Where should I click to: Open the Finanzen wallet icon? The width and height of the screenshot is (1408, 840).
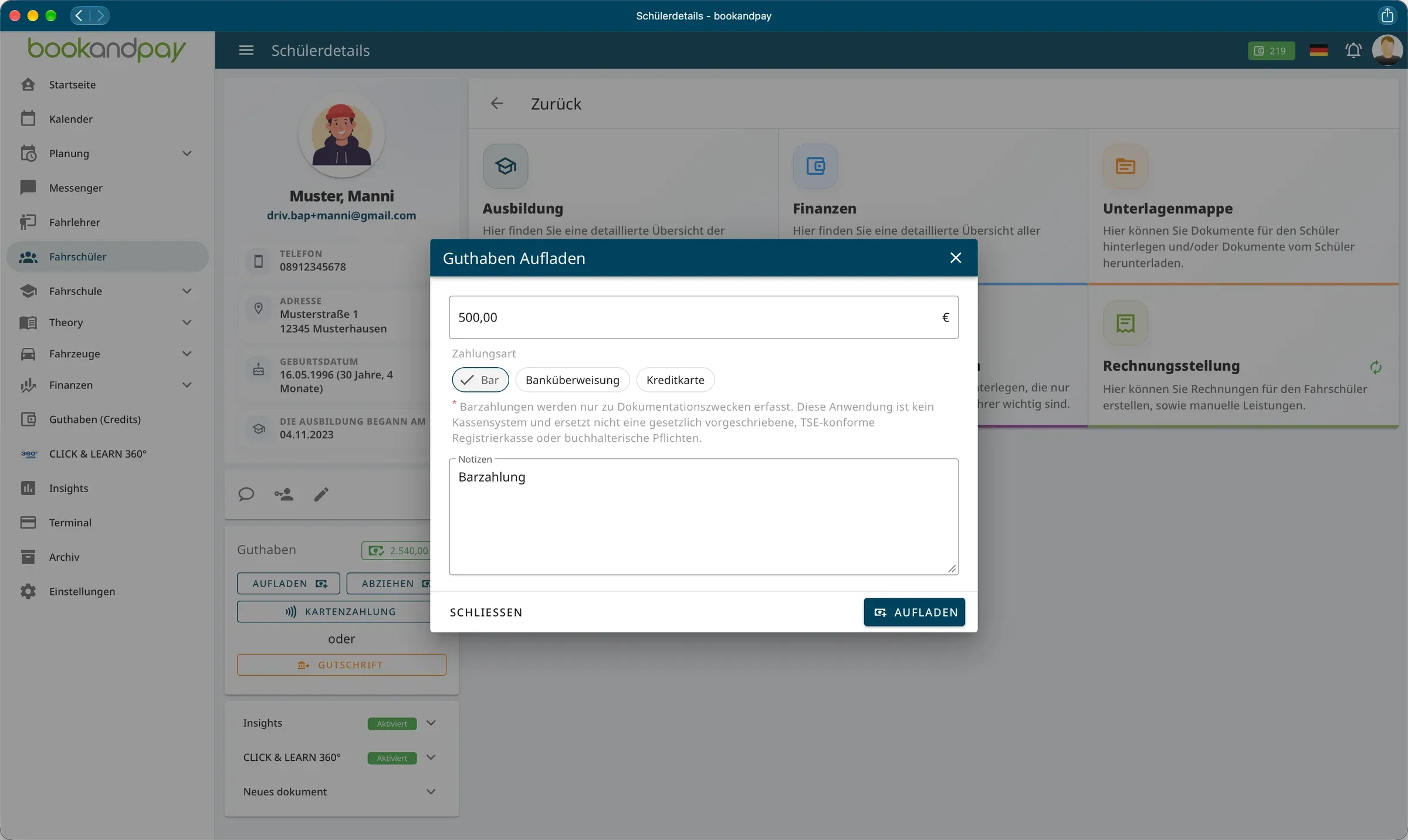click(815, 166)
